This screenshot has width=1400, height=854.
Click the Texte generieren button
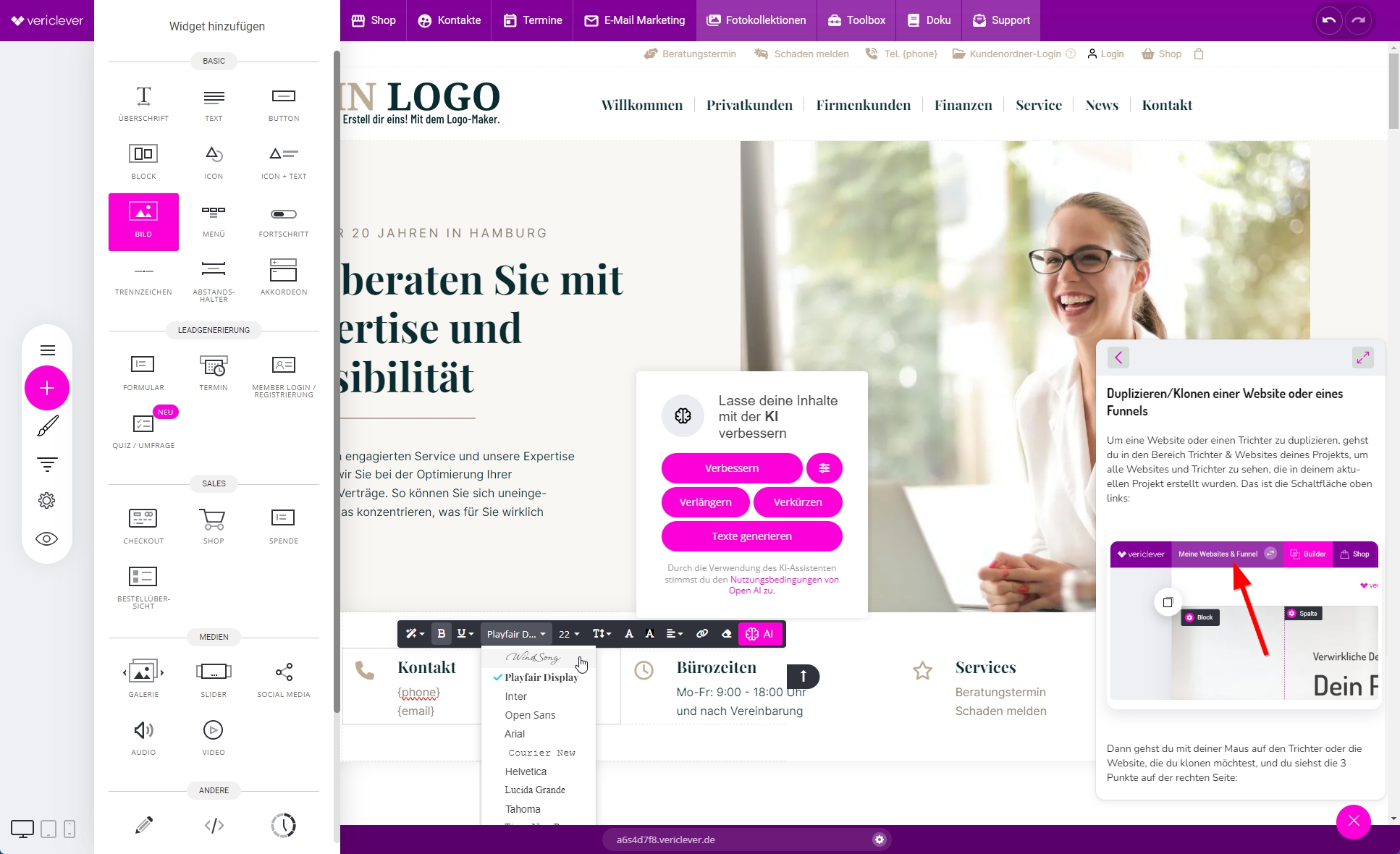pos(751,536)
